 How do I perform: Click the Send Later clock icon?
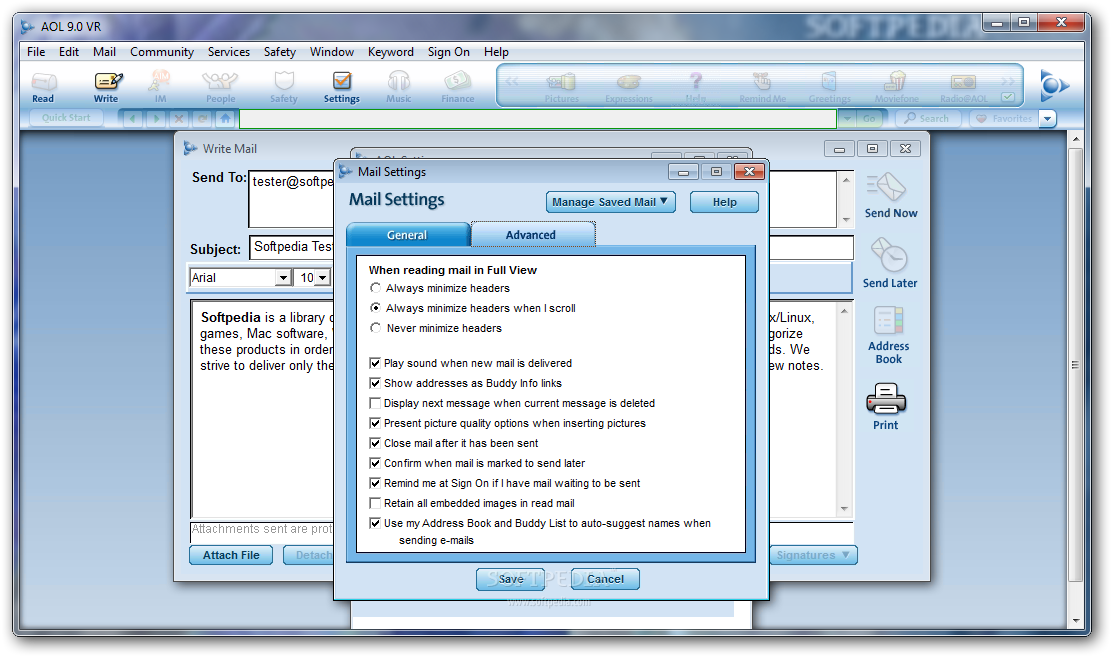coord(889,263)
